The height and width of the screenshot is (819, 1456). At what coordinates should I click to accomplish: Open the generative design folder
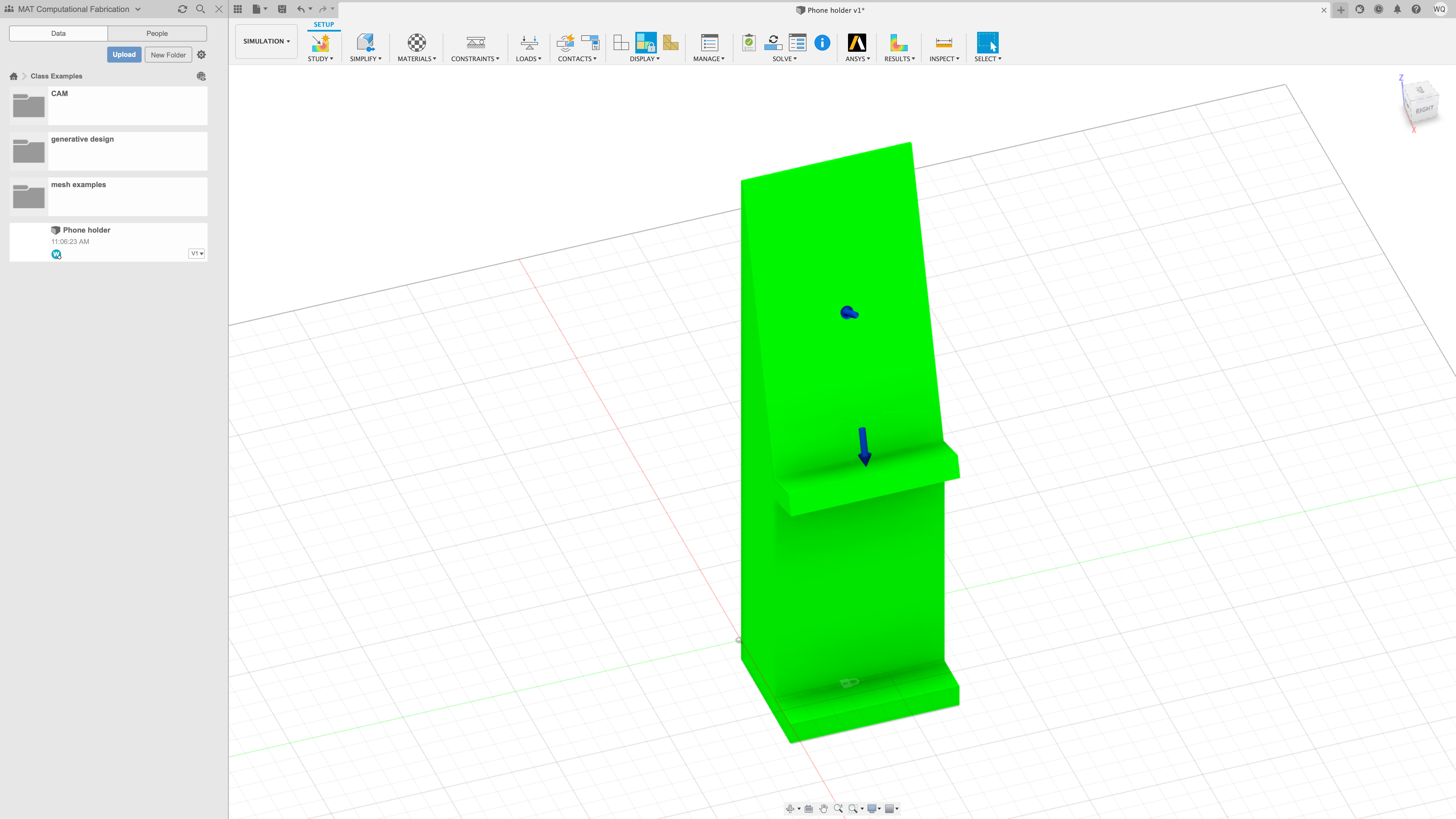[x=109, y=152]
